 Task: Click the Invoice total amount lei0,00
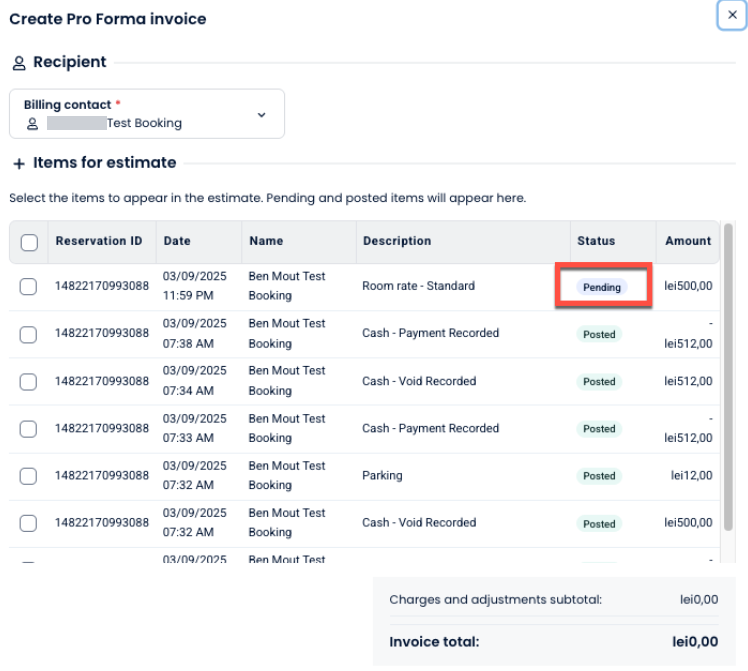(695, 642)
